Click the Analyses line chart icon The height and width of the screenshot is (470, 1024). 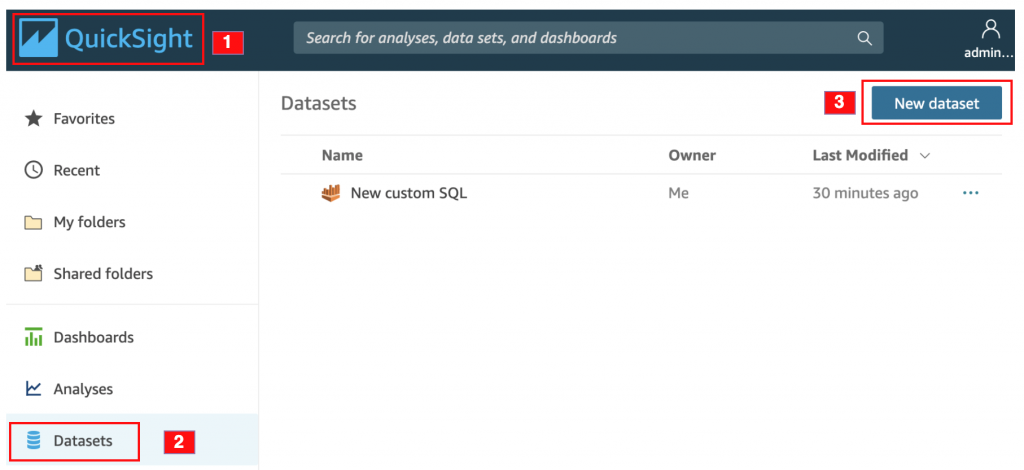coord(33,388)
